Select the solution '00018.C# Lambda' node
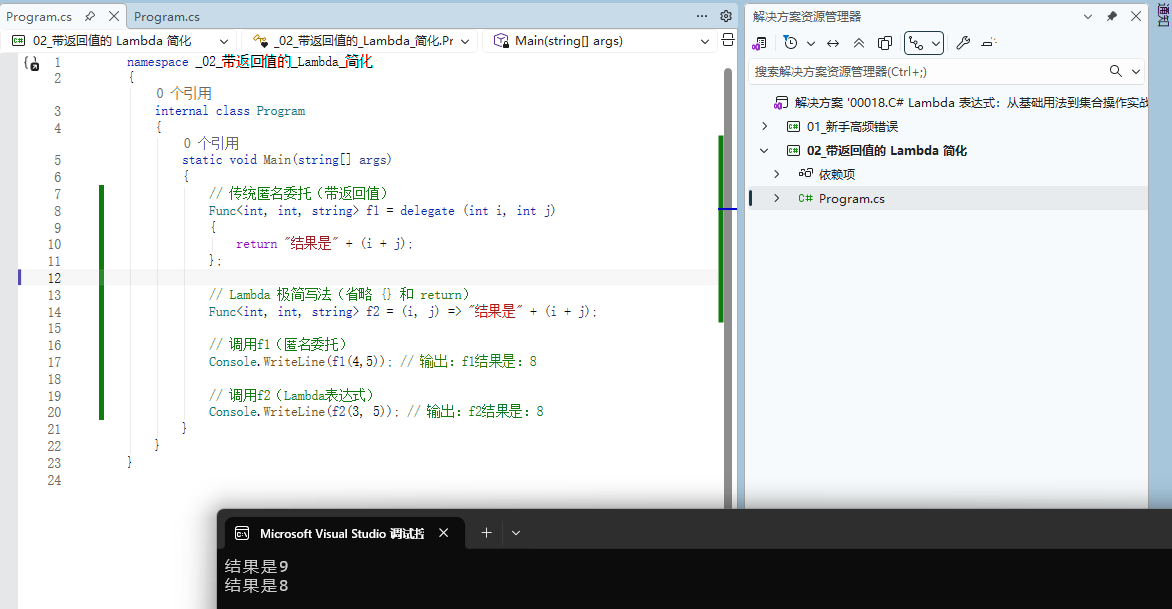1172x609 pixels. click(960, 102)
